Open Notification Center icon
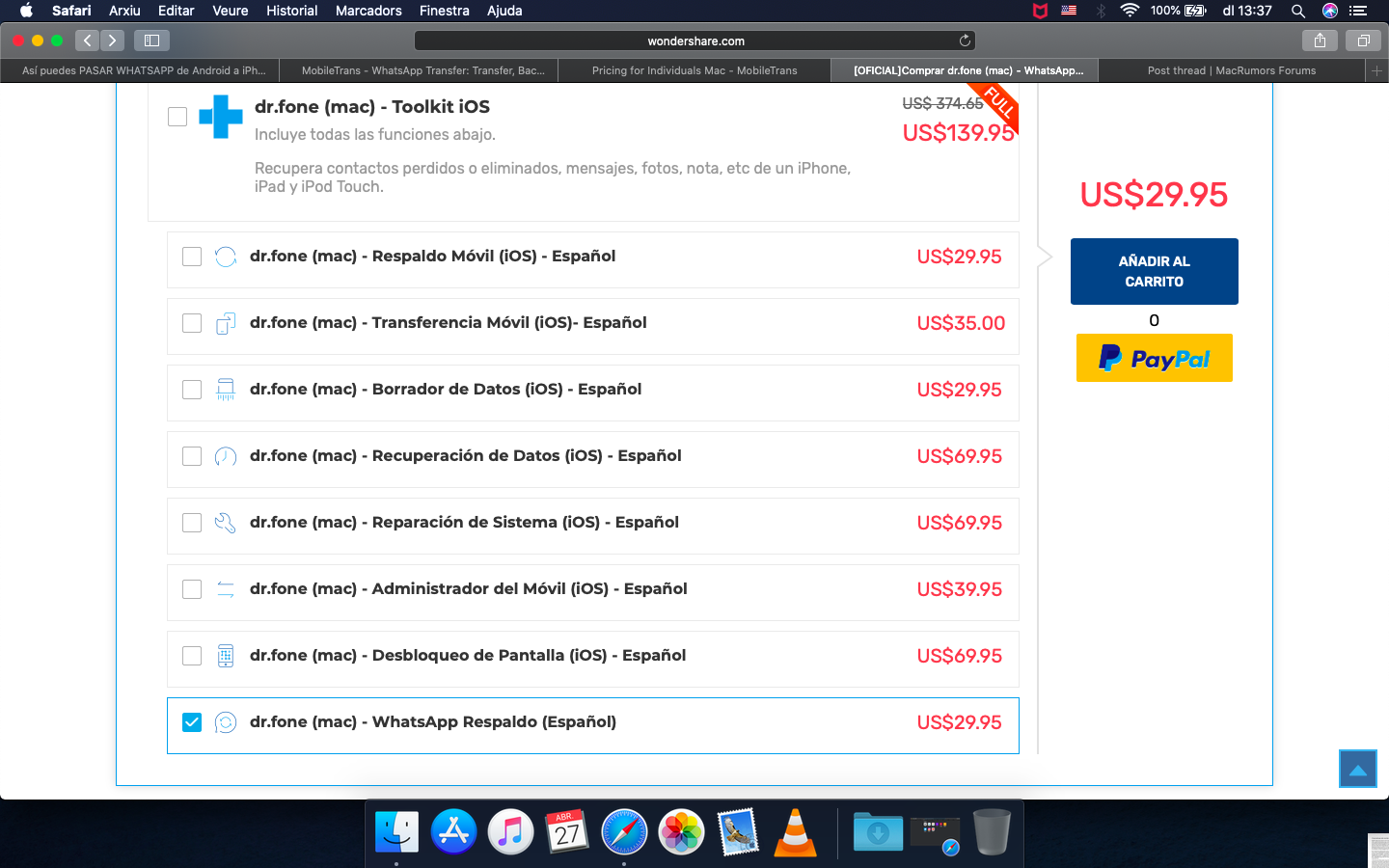This screenshot has height=868, width=1389. (x=1358, y=11)
